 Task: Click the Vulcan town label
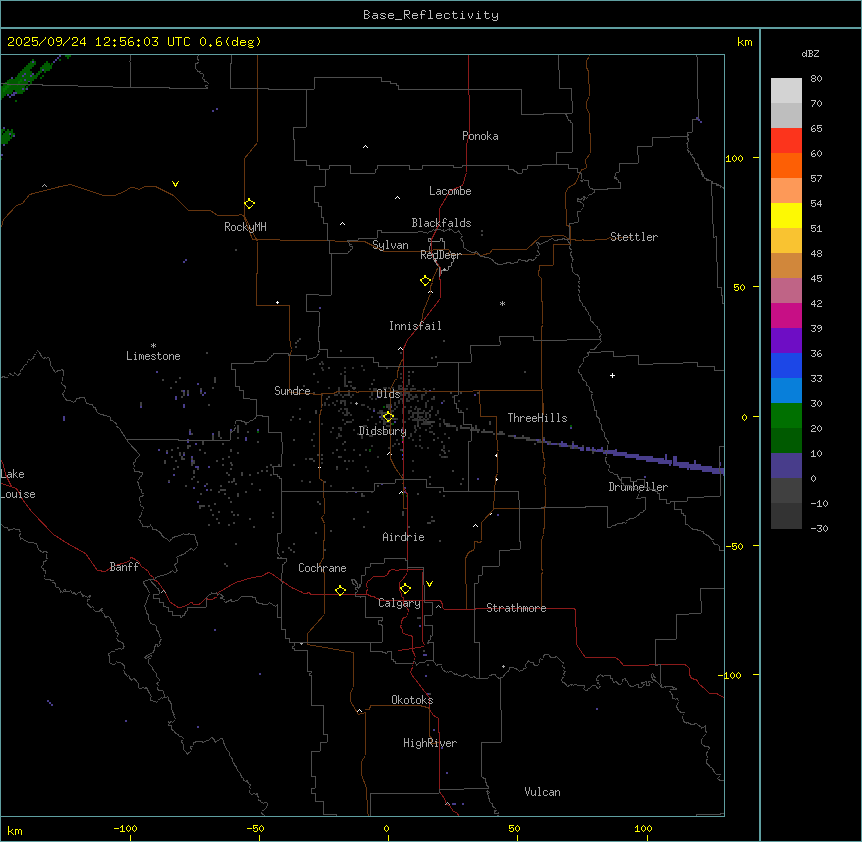click(542, 792)
